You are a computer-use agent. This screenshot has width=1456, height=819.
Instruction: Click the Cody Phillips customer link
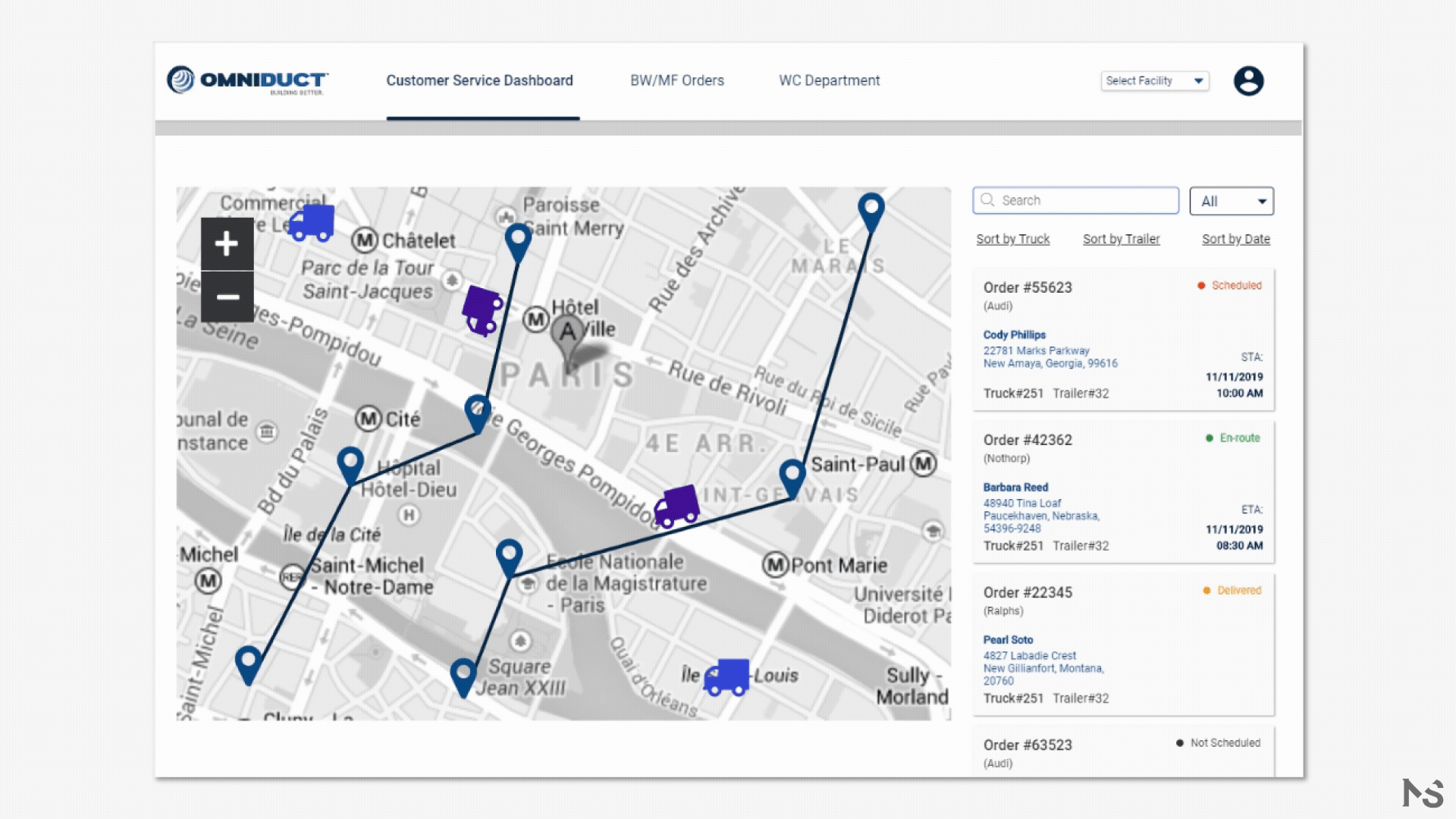[1014, 334]
